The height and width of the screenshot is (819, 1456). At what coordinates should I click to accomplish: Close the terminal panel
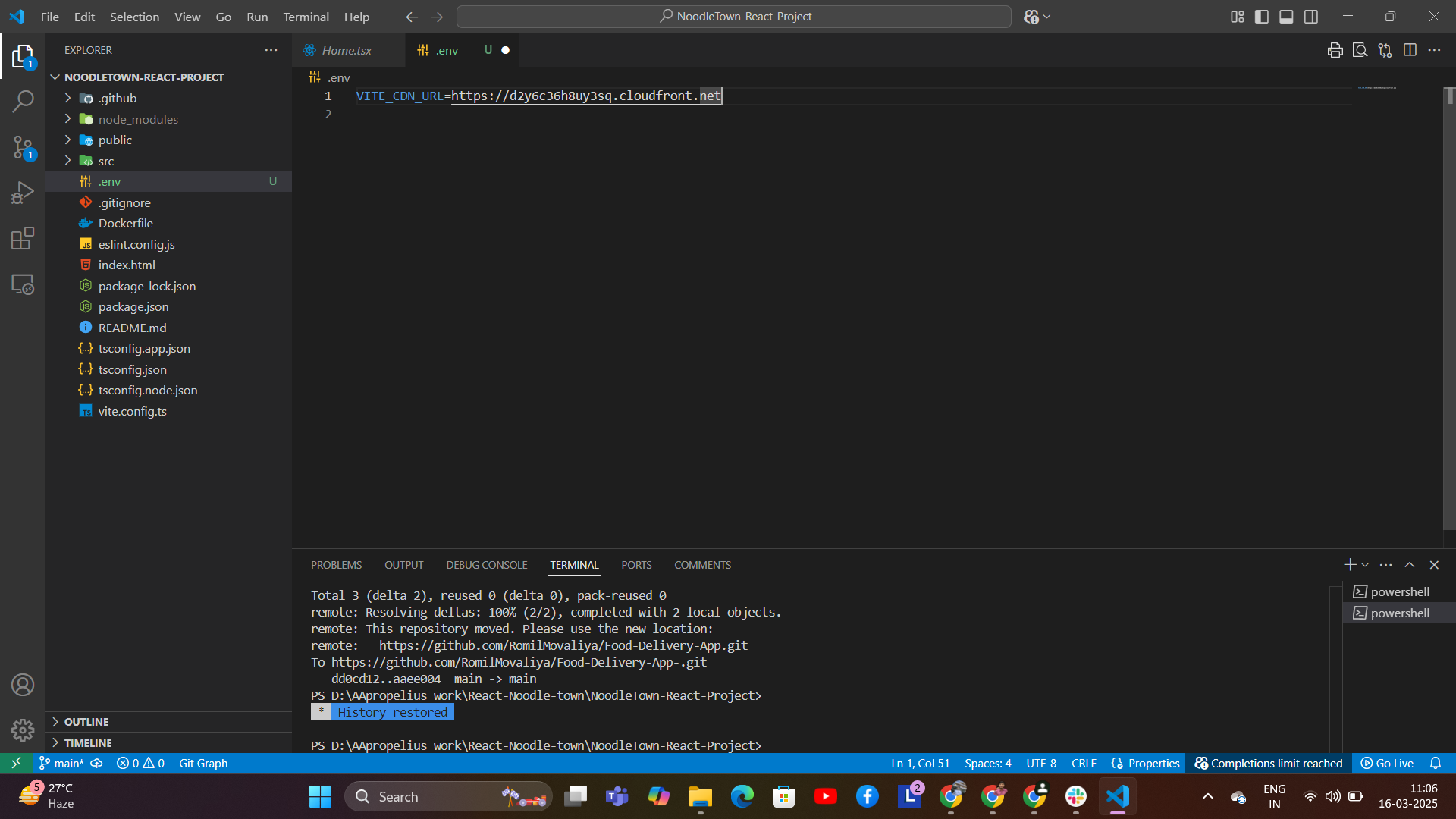[1434, 565]
